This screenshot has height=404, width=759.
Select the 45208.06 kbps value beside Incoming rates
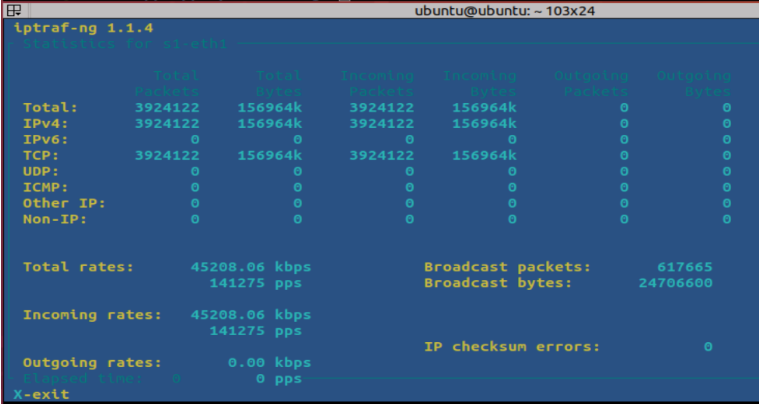click(x=251, y=315)
